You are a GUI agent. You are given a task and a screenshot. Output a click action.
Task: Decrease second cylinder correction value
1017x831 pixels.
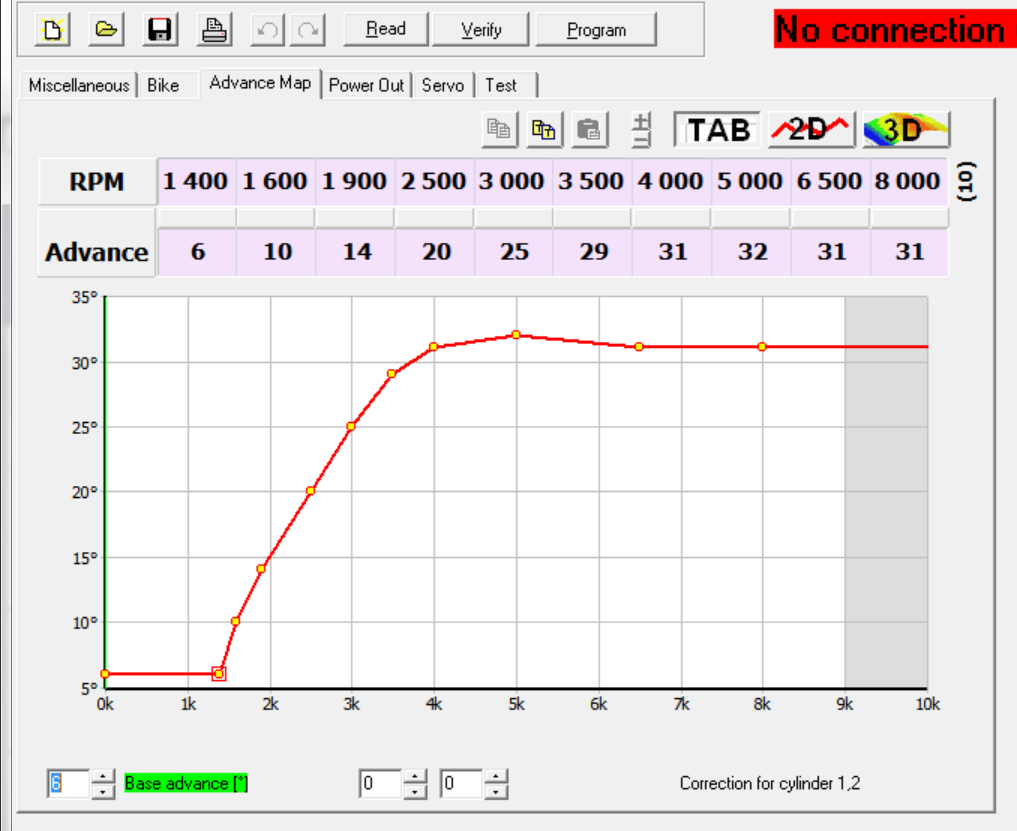pyautogui.click(x=496, y=791)
